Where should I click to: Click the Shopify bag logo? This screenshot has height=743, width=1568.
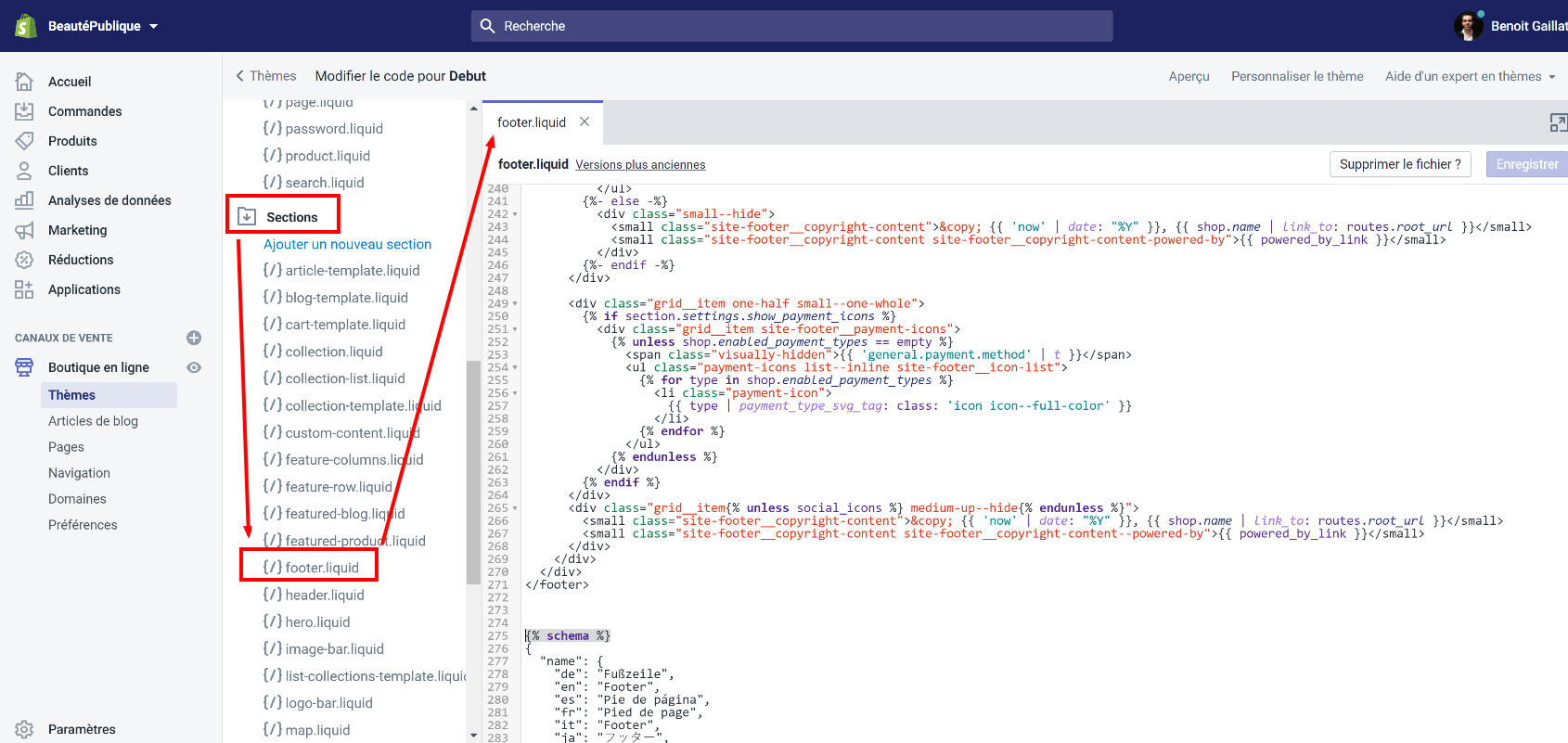click(25, 26)
